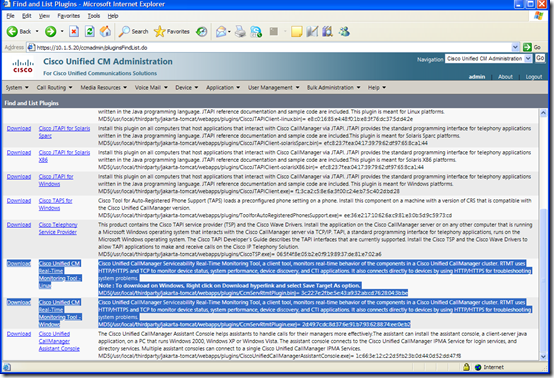Image resolution: width=554 pixels, height=378 pixels.
Task: Expand the System menu
Action: [x=17, y=87]
